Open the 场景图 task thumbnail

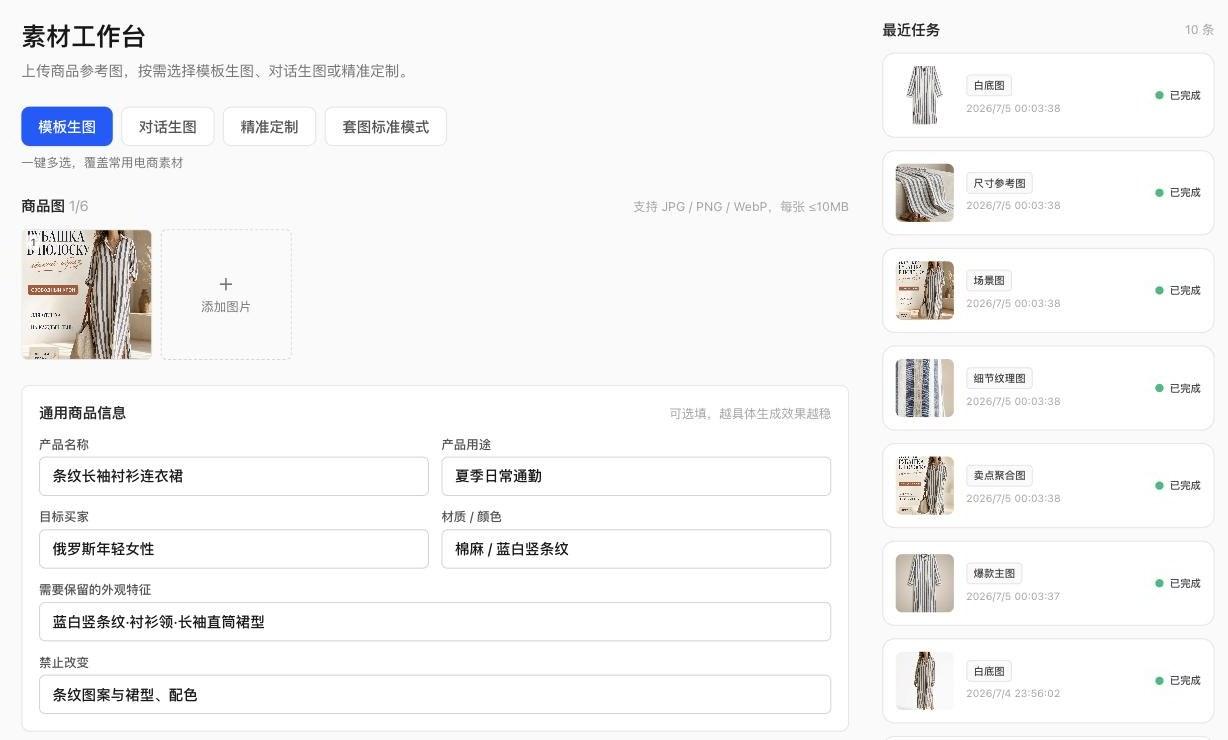[x=925, y=290]
